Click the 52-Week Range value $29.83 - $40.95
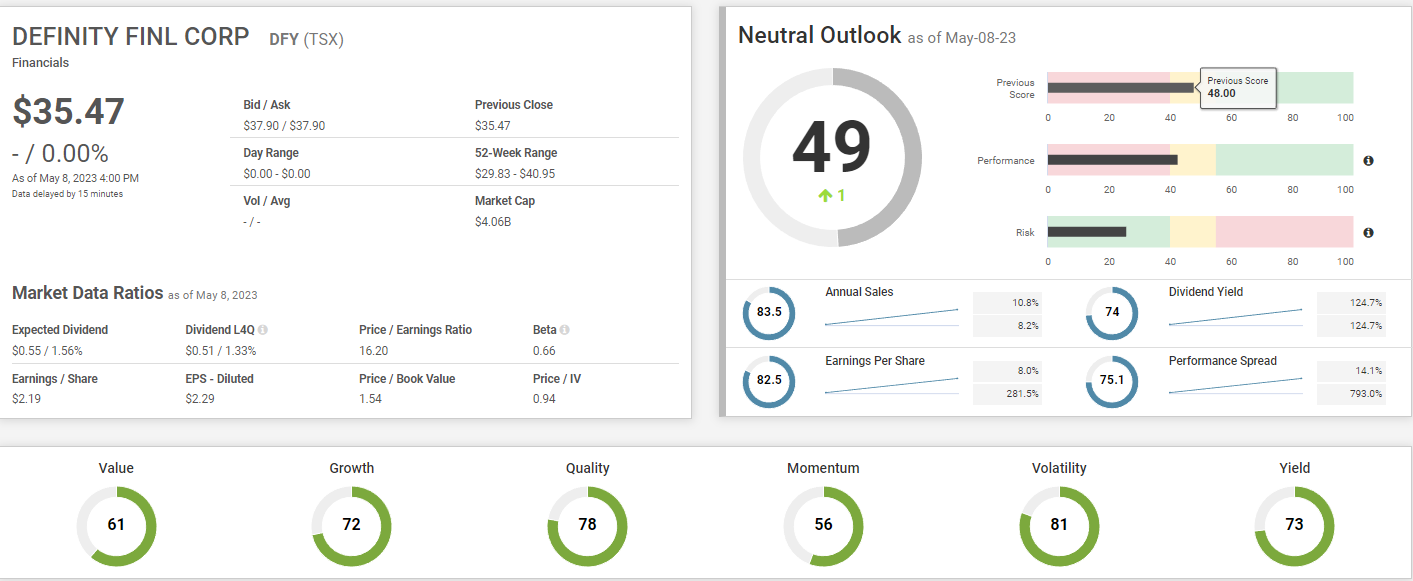Image resolution: width=1413 pixels, height=581 pixels. click(515, 174)
